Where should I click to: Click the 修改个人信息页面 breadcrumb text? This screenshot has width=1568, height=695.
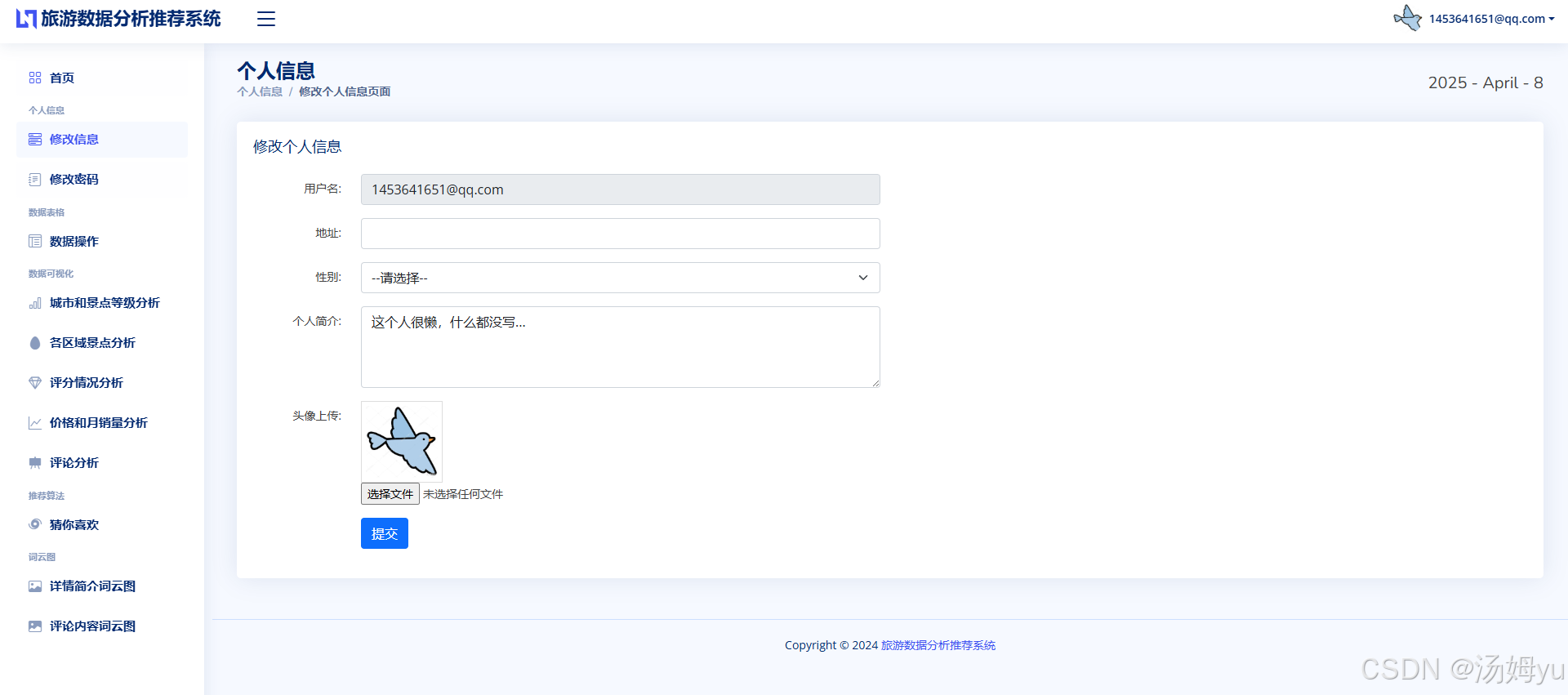[345, 91]
